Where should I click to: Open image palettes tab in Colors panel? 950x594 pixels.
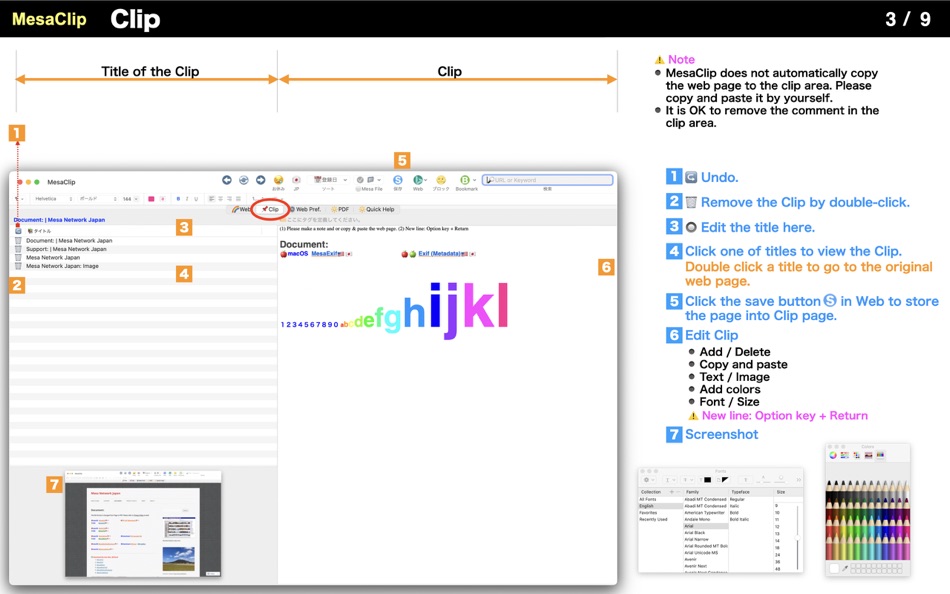[x=869, y=455]
